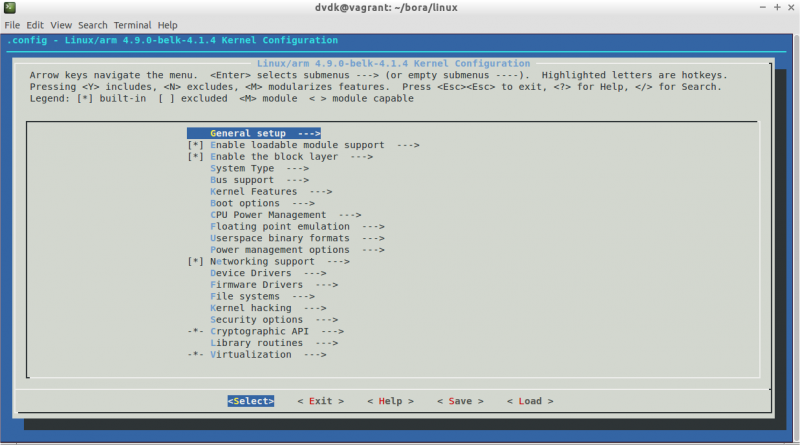Click the .config Kernel Configuration header line
The image size is (800, 445).
pos(172,40)
